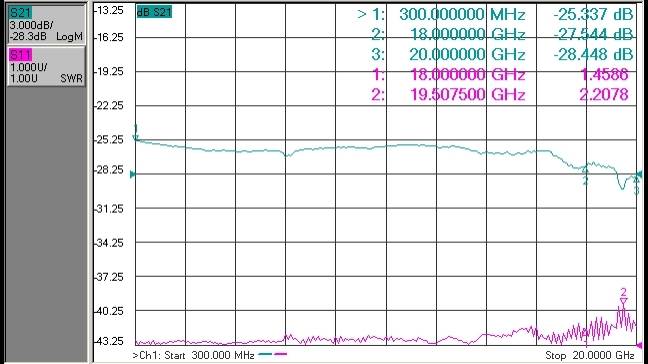Image resolution: width=648 pixels, height=364 pixels.
Task: Click the -28.3dB reference value
Action: 28,36
